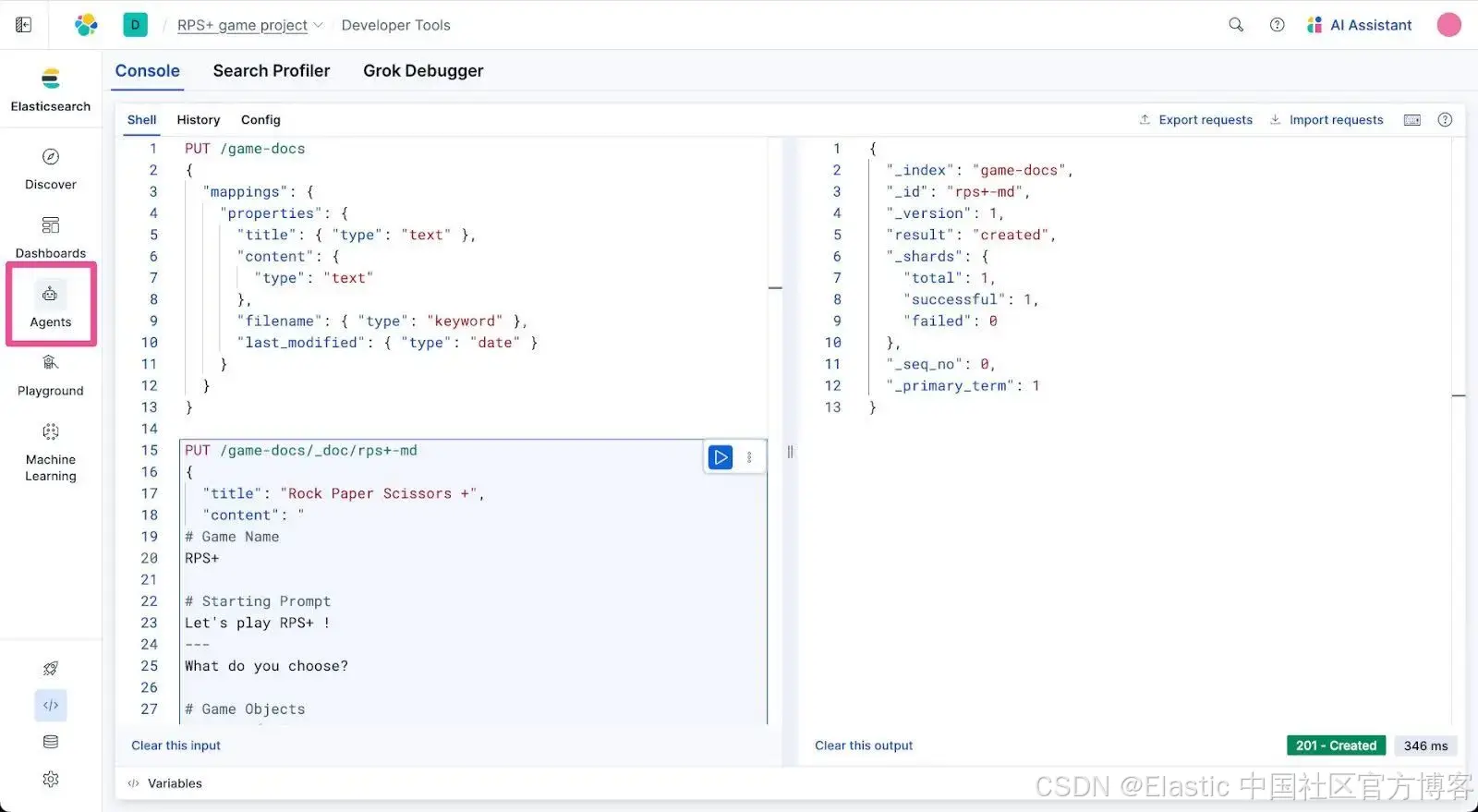Go to Discover in the sidebar
The height and width of the screenshot is (812, 1478).
[x=51, y=168]
